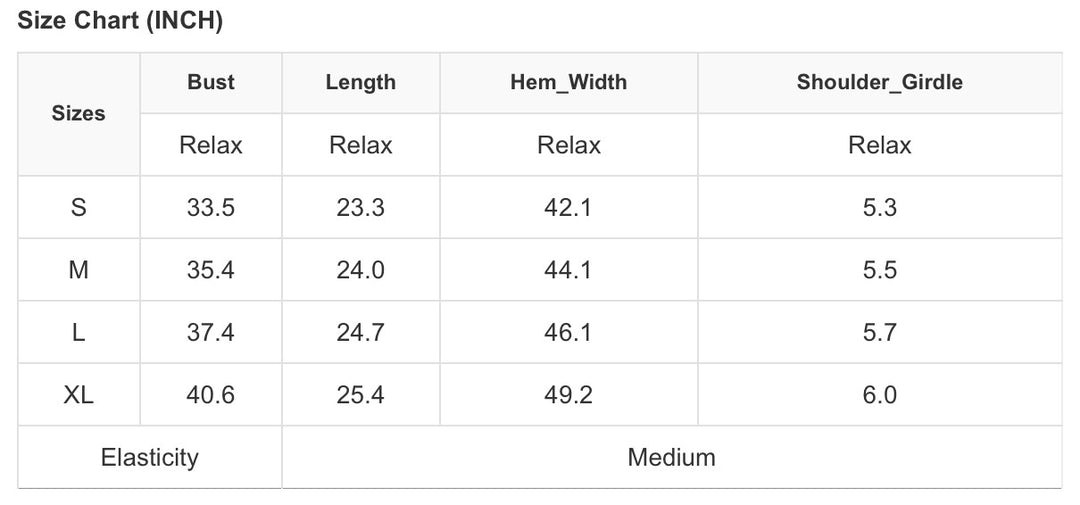Select the Sizes column header
The height and width of the screenshot is (505, 1080).
(x=79, y=114)
